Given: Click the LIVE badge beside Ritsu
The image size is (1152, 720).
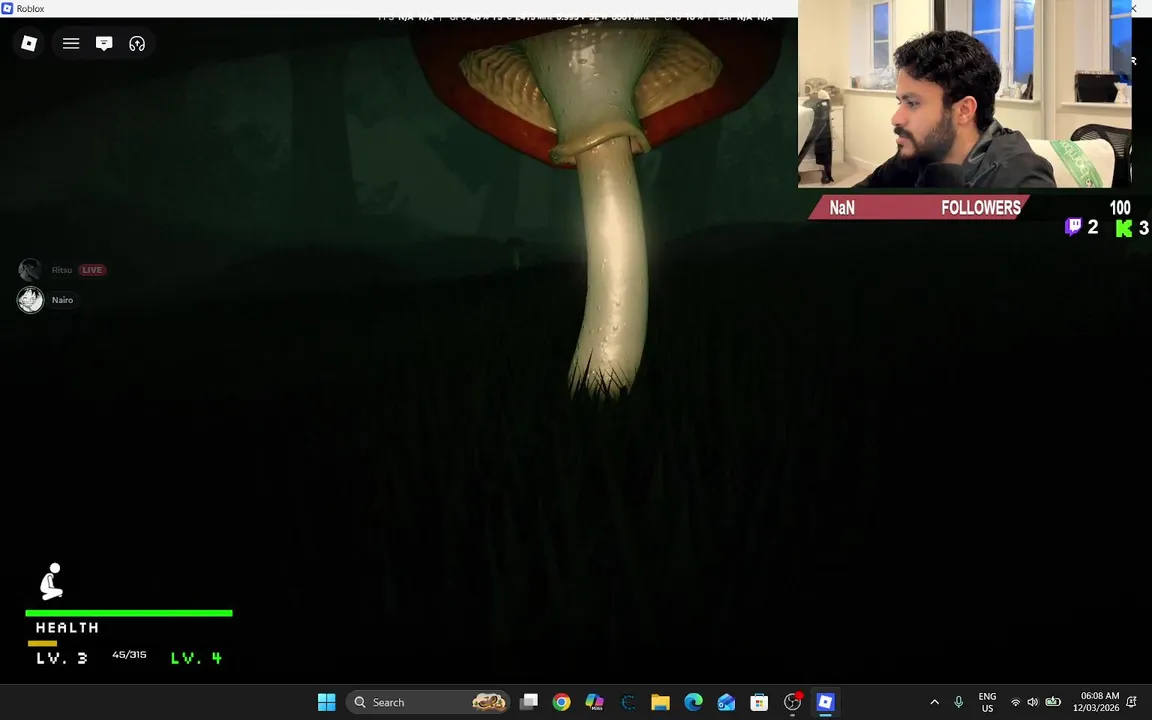Looking at the screenshot, I should pos(93,270).
